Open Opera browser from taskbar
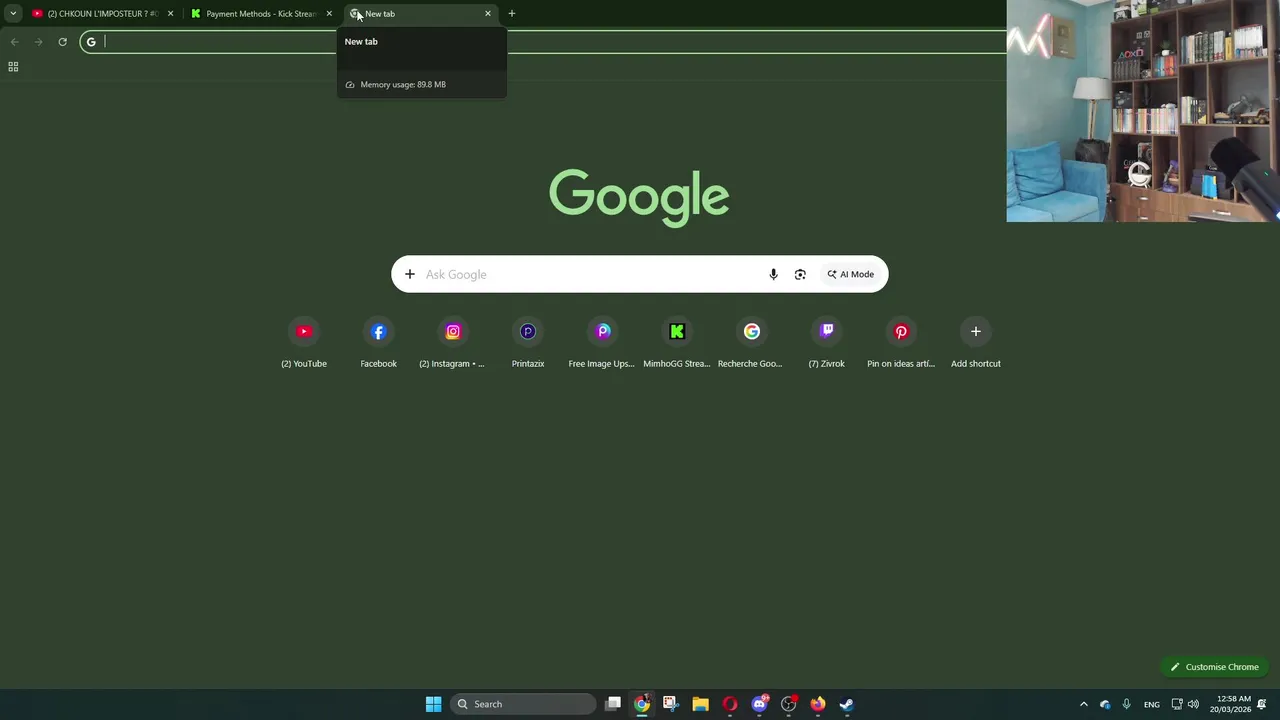Image resolution: width=1280 pixels, height=720 pixels. [730, 704]
